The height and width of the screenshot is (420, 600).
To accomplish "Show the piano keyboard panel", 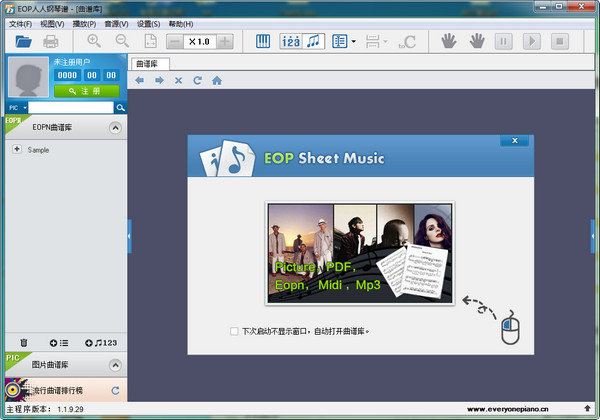I will 264,42.
